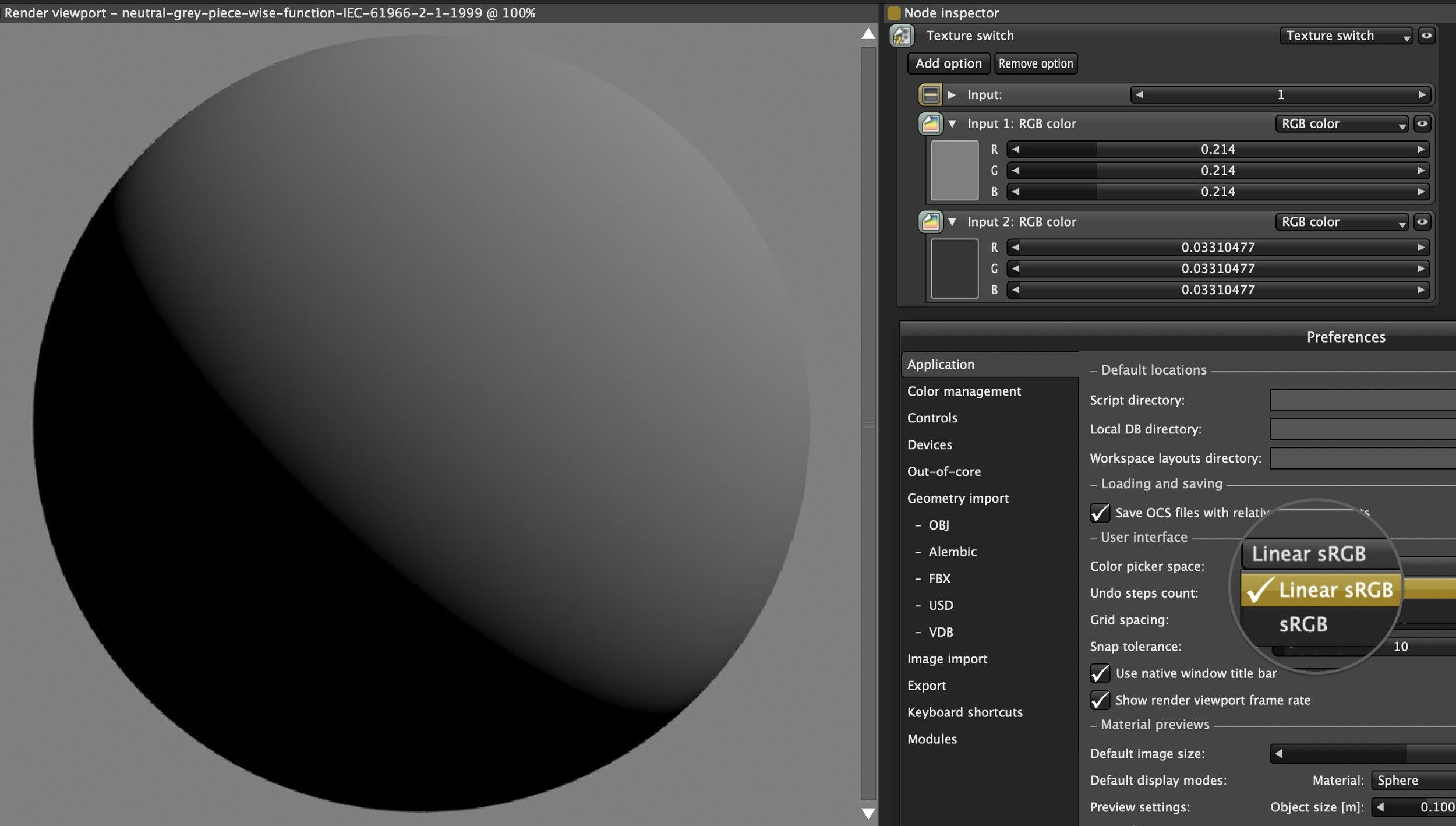1456x826 pixels.
Task: Decrease Input value with left arrow
Action: pos(1139,94)
